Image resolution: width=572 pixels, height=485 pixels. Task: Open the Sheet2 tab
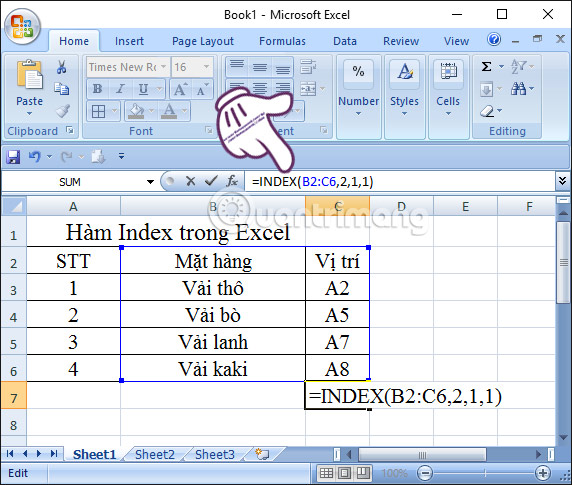pos(155,454)
